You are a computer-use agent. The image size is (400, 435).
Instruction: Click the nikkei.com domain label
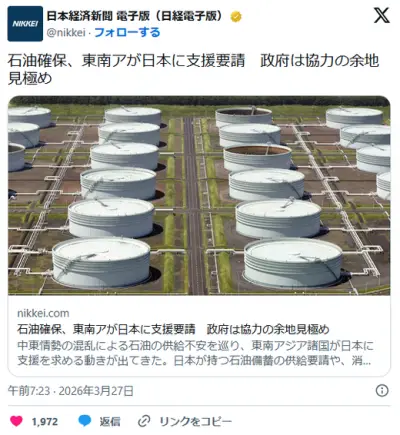tap(43, 313)
